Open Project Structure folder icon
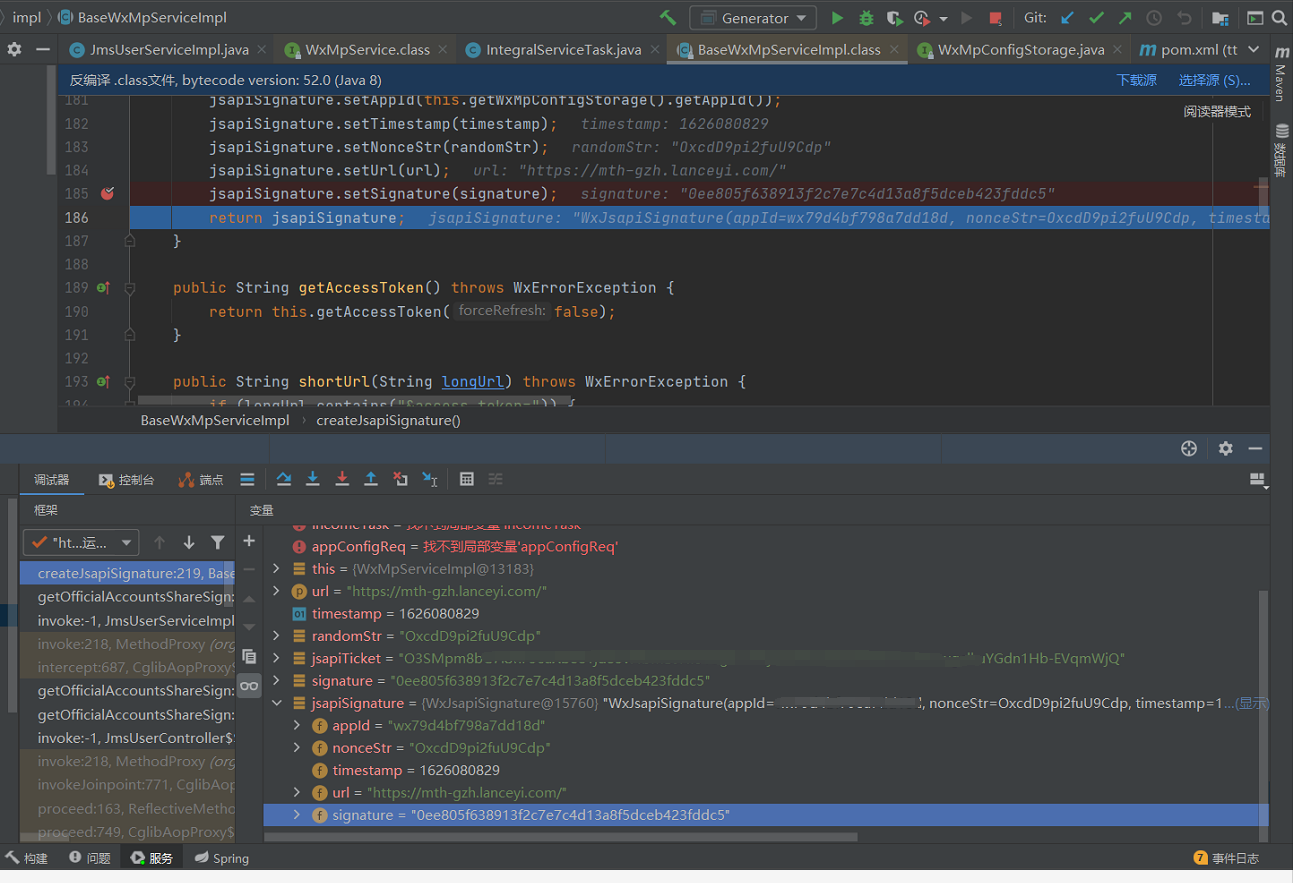The image size is (1293, 883). pyautogui.click(x=1220, y=18)
